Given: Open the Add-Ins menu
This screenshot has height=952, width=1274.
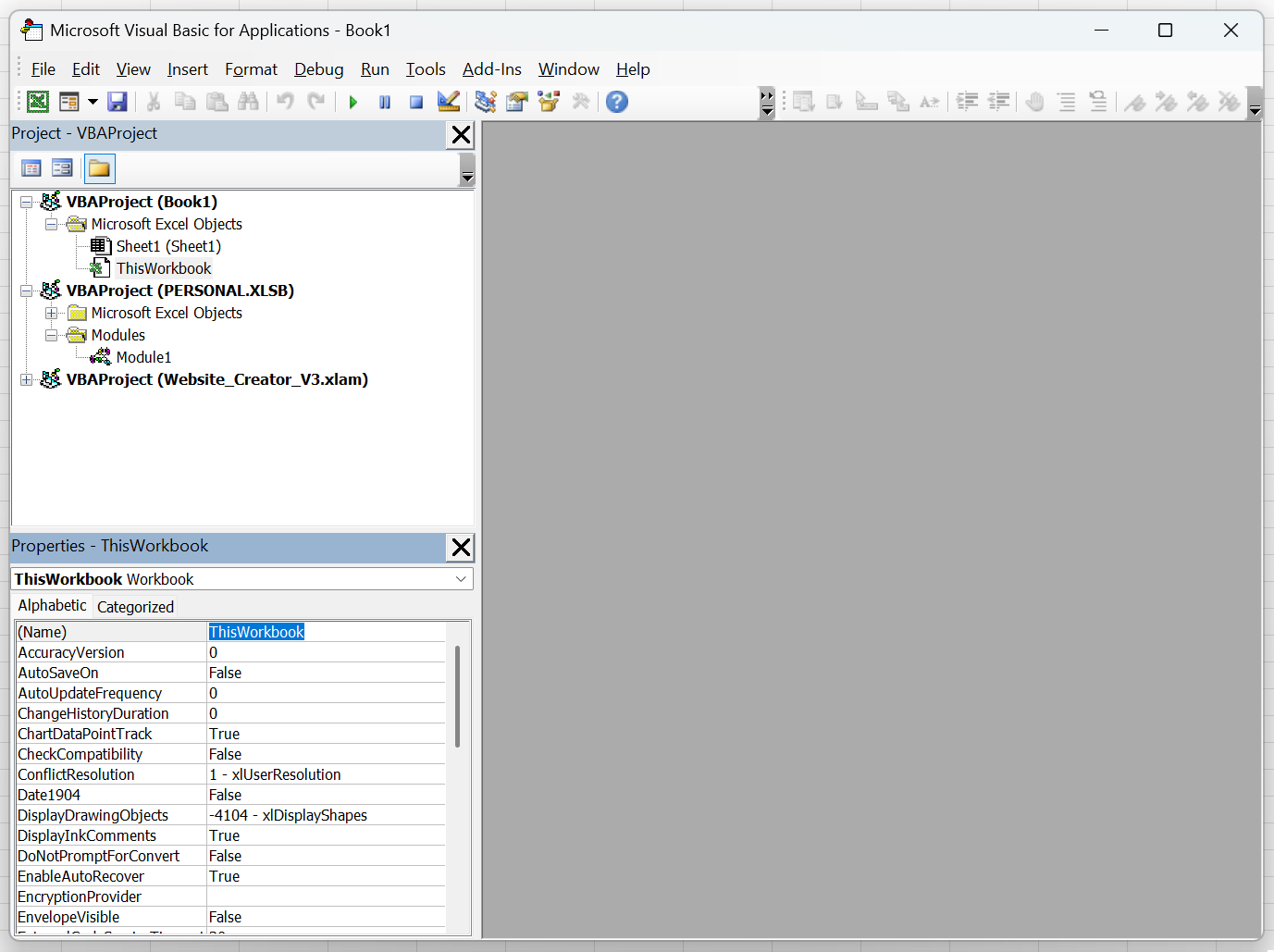Looking at the screenshot, I should pos(492,69).
